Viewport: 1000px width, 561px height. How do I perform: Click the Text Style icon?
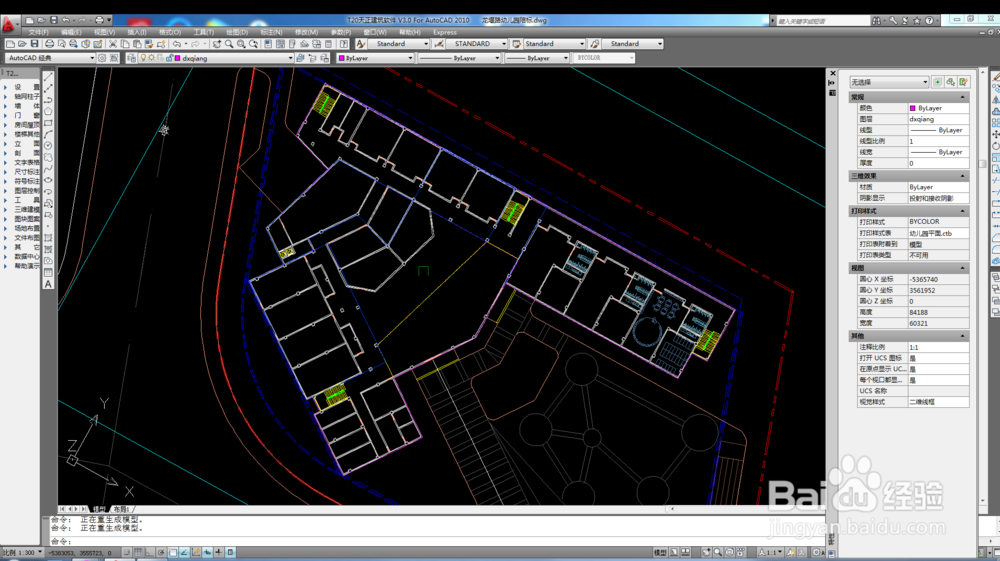[360, 44]
